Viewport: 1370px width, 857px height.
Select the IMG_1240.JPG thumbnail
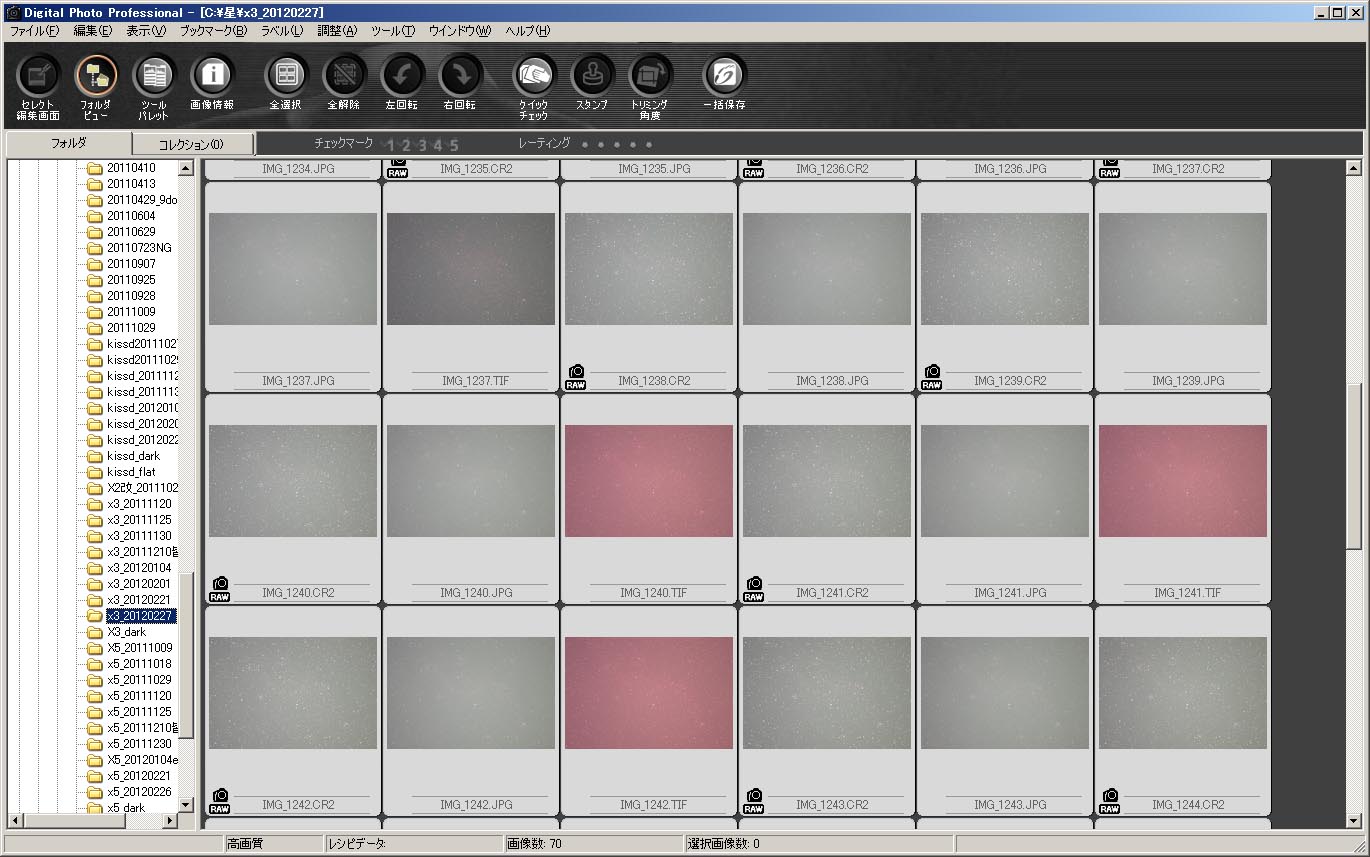[x=471, y=481]
